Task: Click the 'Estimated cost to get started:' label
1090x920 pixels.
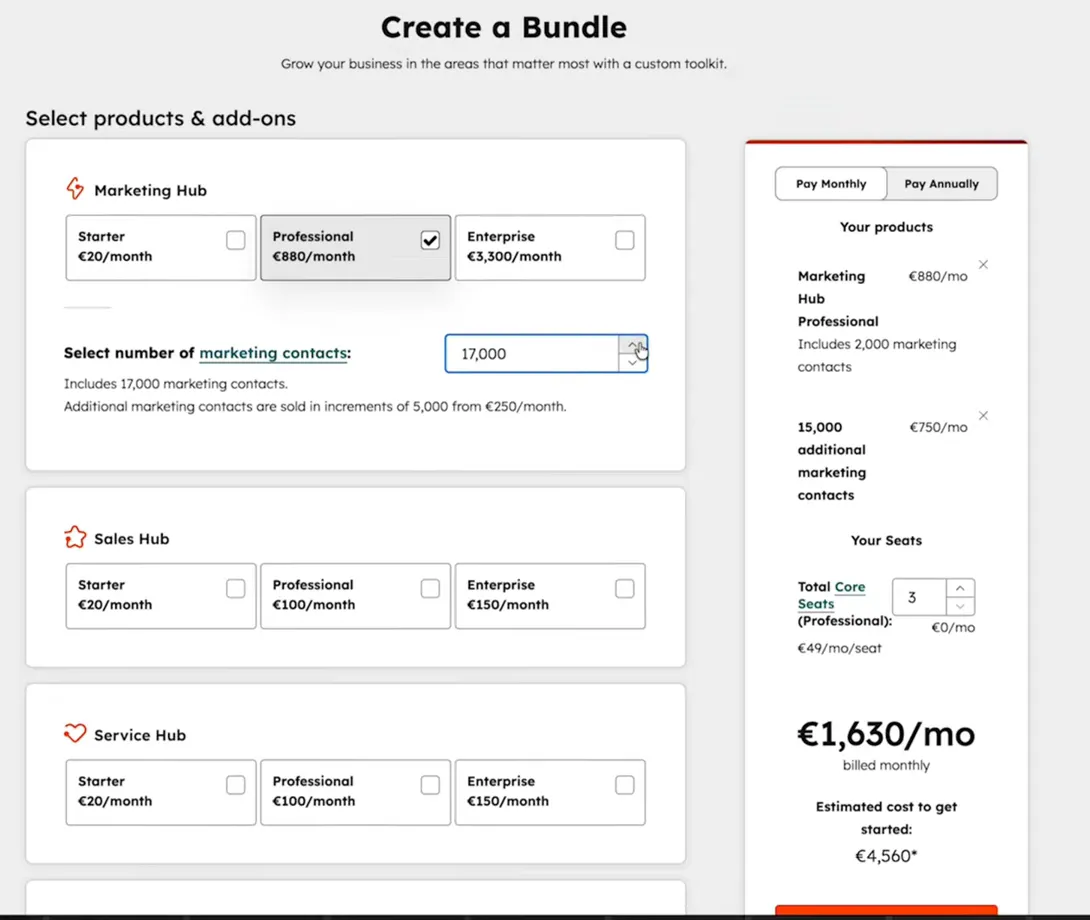Action: [886, 818]
